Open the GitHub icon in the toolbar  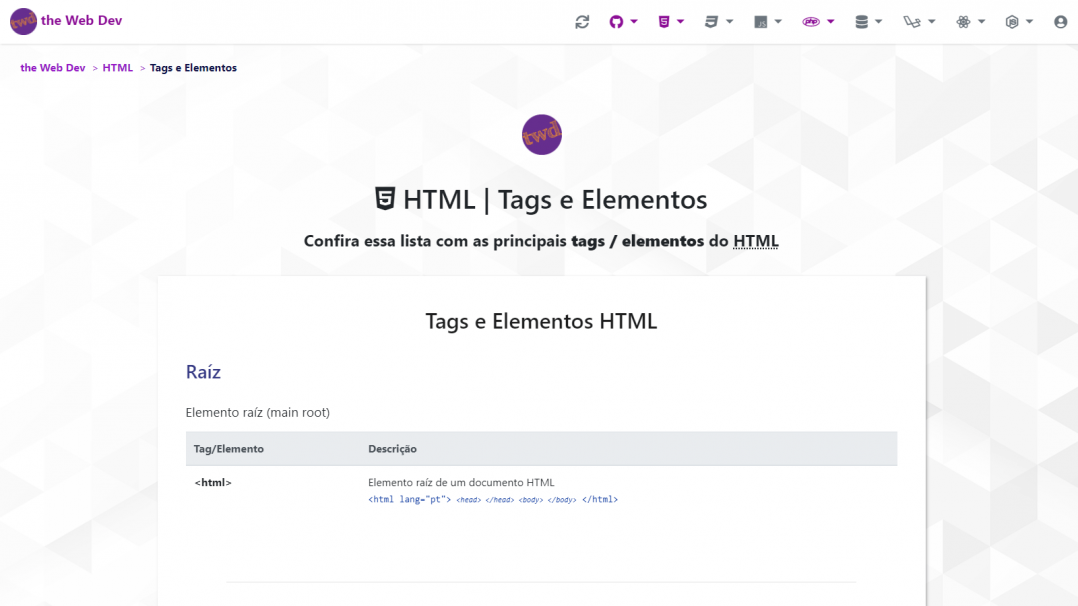pos(618,20)
